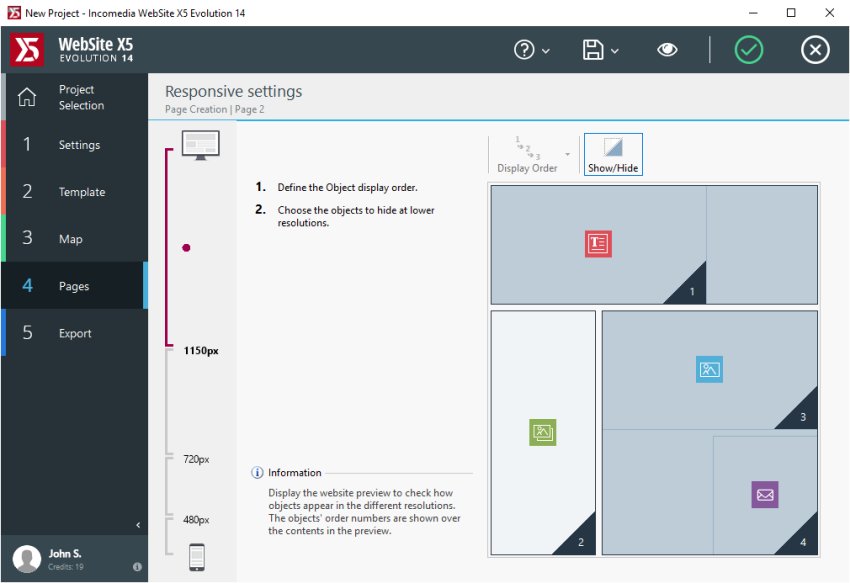Click the WebSite X5 logo icon

[x=27, y=49]
